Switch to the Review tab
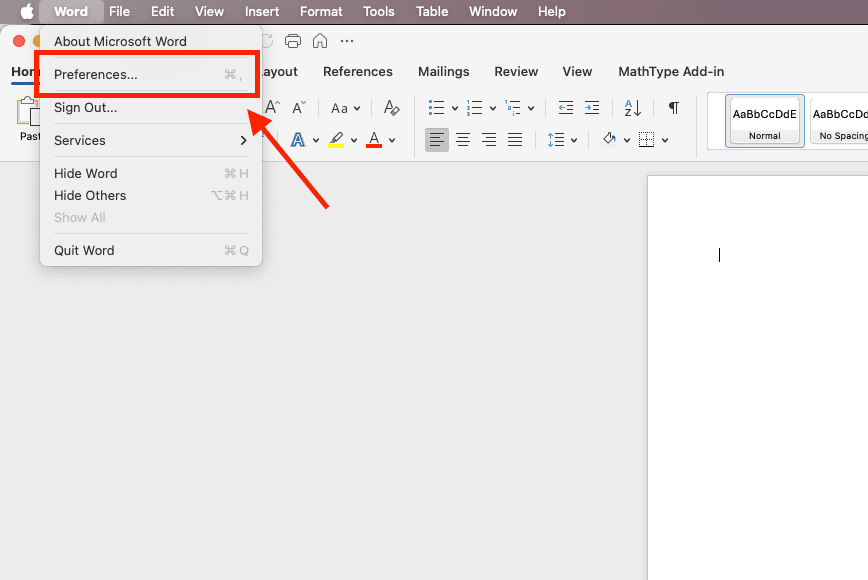The image size is (868, 580). point(516,71)
